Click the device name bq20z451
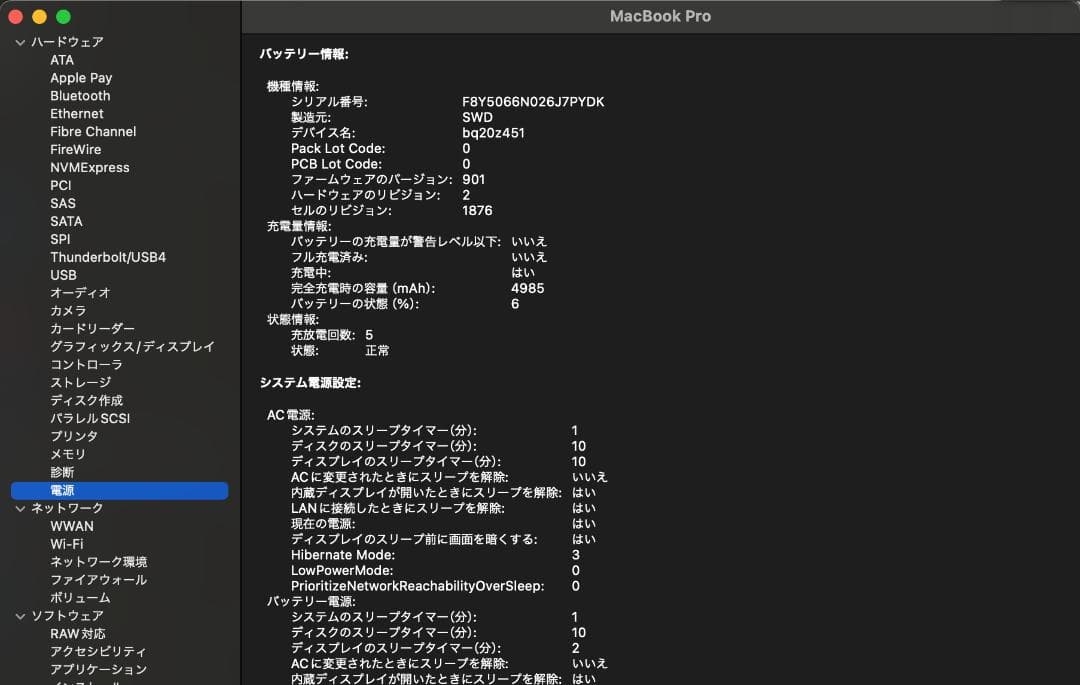The image size is (1080, 685). (493, 133)
